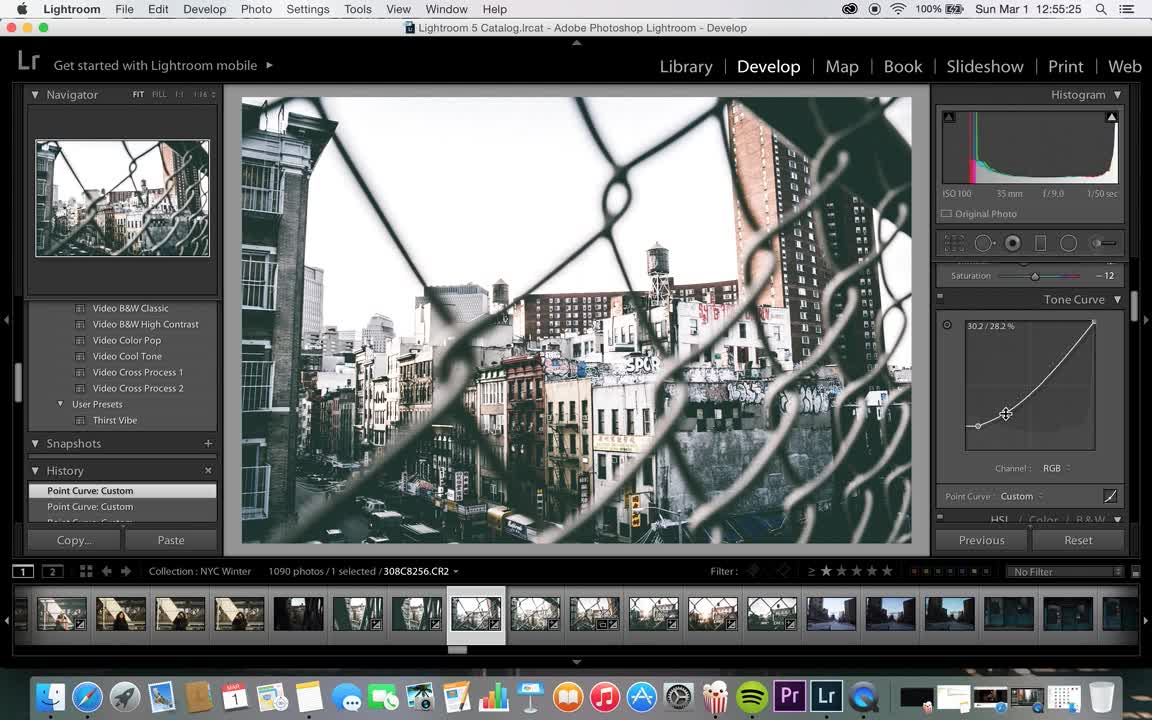Apply the Video Cross Process 2 preset
This screenshot has height=720, width=1152.
[137, 388]
